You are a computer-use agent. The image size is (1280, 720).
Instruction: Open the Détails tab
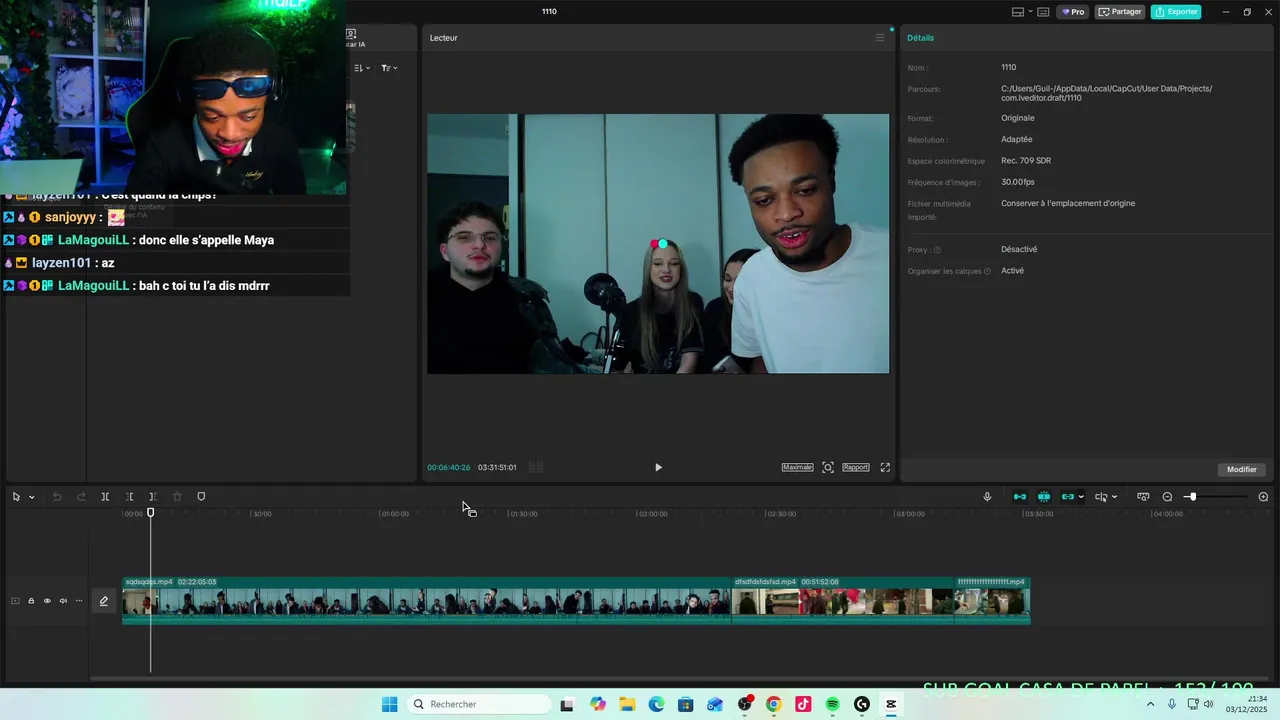(920, 38)
